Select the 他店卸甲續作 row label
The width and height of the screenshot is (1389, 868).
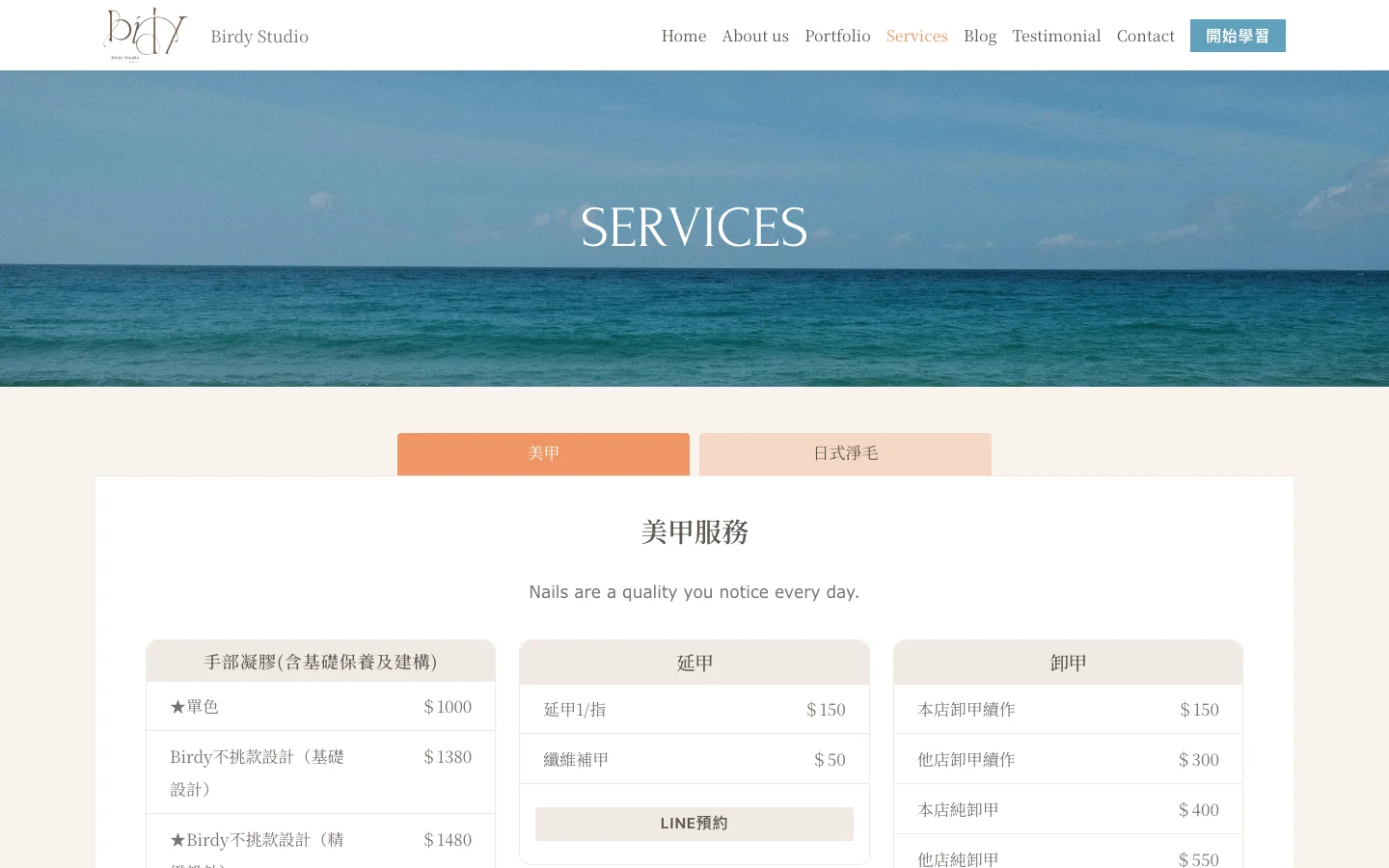(967, 760)
